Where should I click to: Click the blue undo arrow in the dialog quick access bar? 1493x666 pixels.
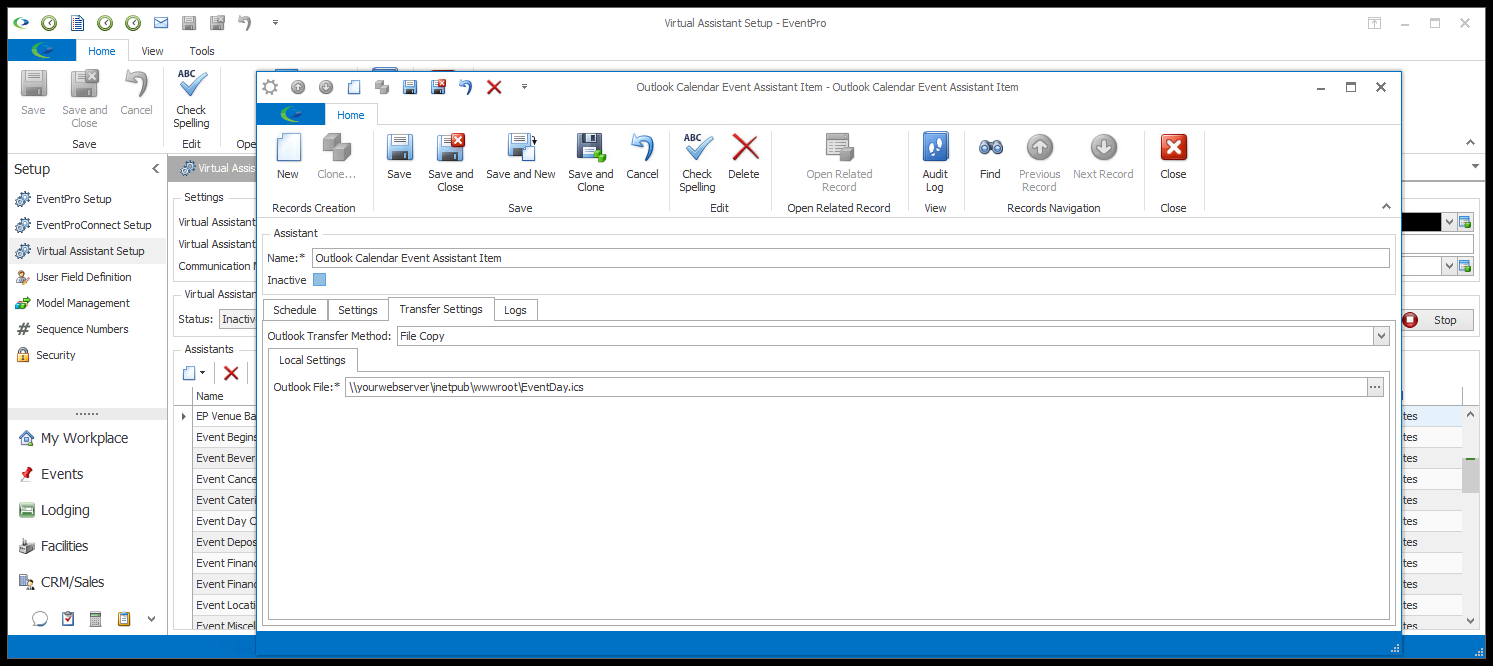click(466, 87)
